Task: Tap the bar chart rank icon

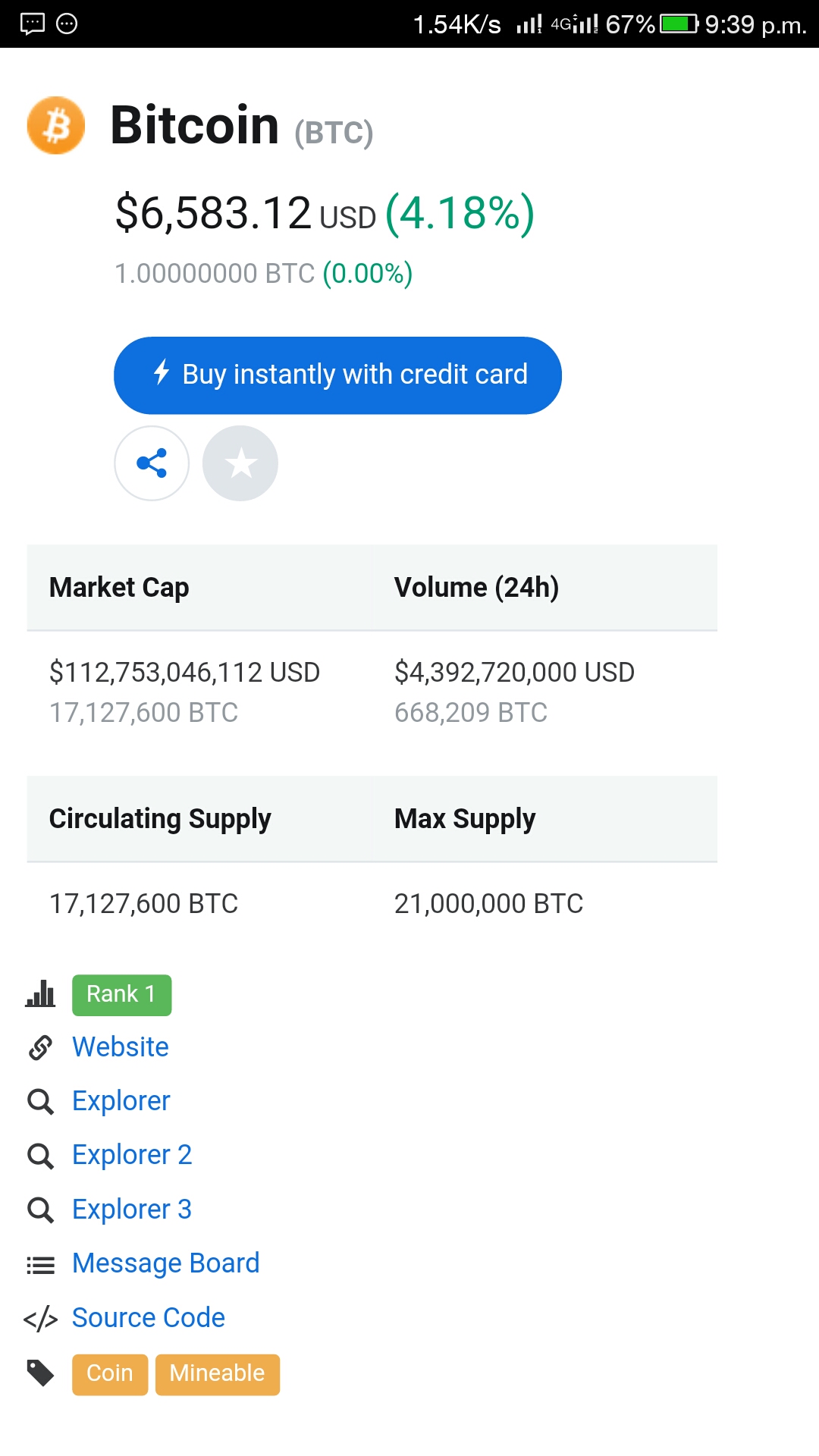Action: [x=40, y=994]
